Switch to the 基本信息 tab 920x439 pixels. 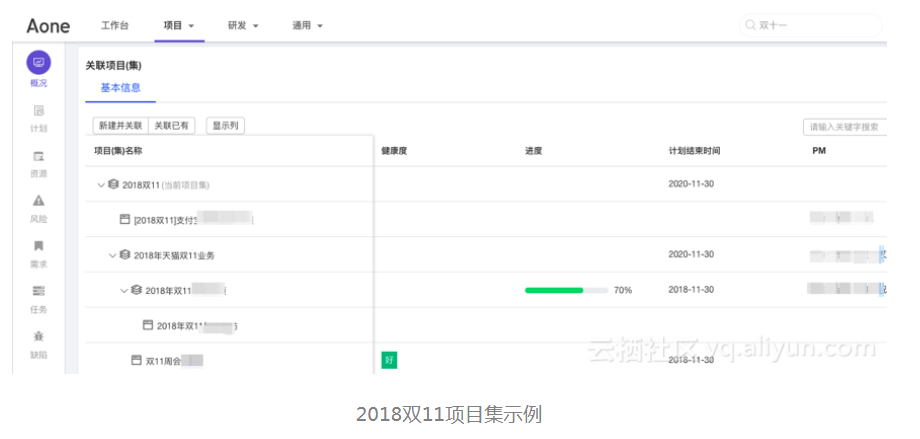point(120,88)
